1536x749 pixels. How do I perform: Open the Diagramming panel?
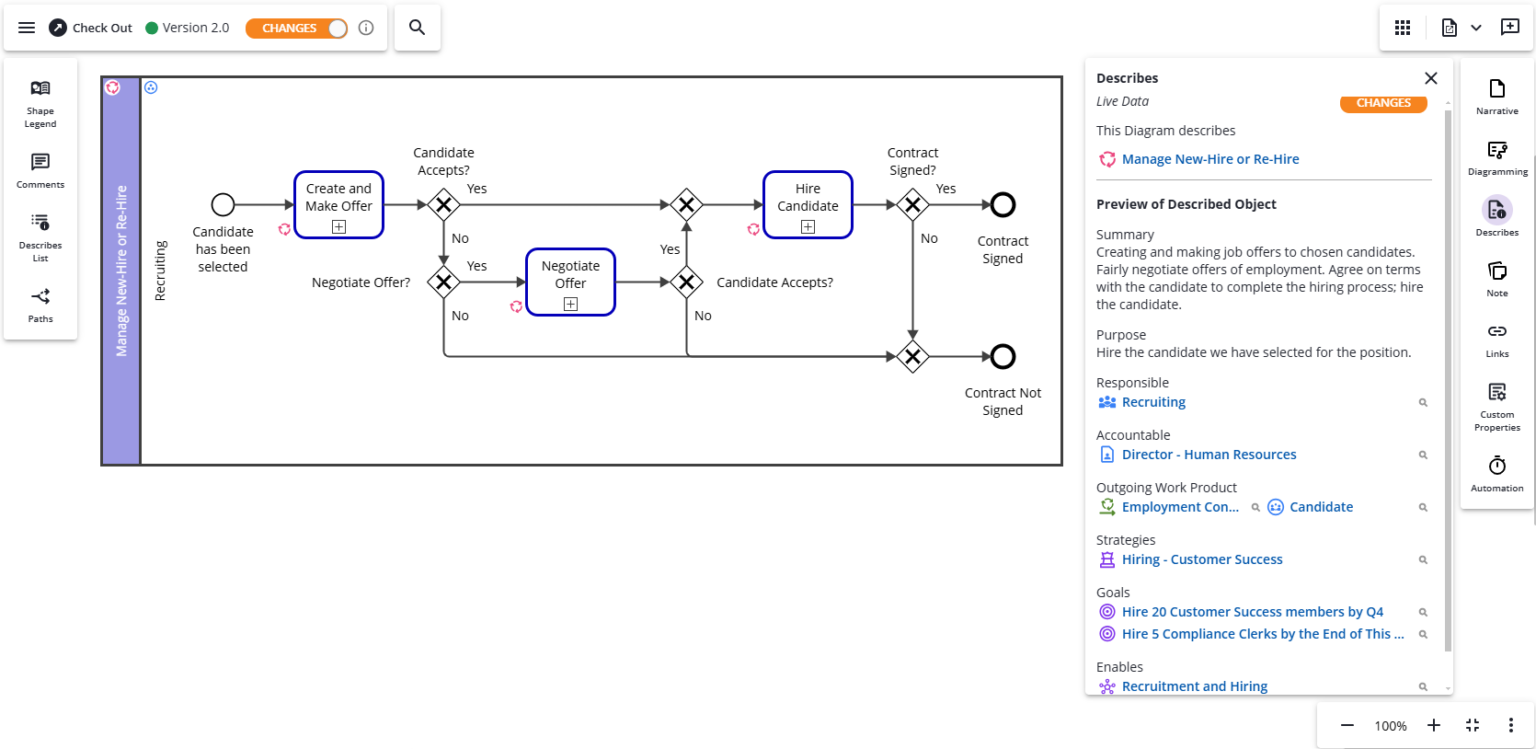coord(1496,156)
